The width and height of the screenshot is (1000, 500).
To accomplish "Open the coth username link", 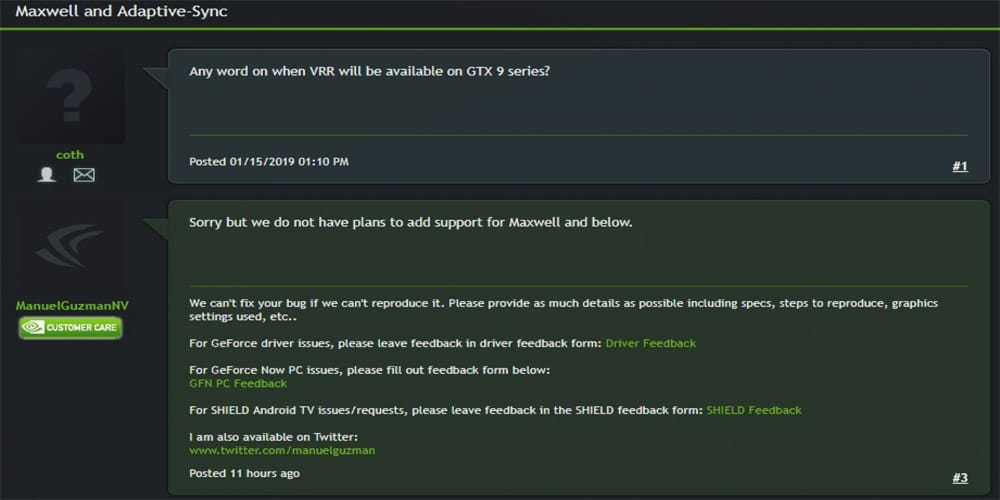I will pyautogui.click(x=70, y=155).
